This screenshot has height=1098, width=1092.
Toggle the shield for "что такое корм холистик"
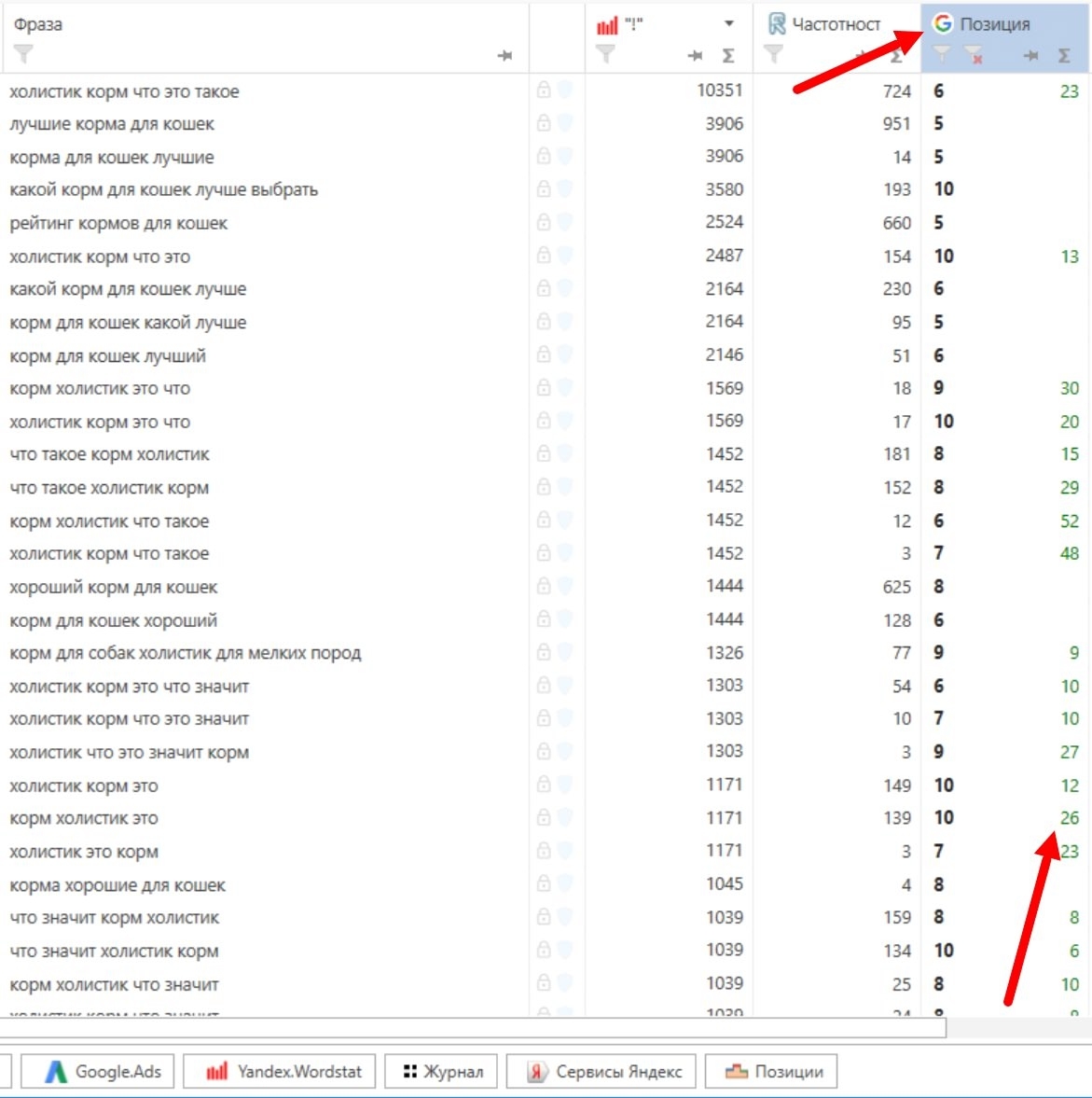[x=565, y=453]
